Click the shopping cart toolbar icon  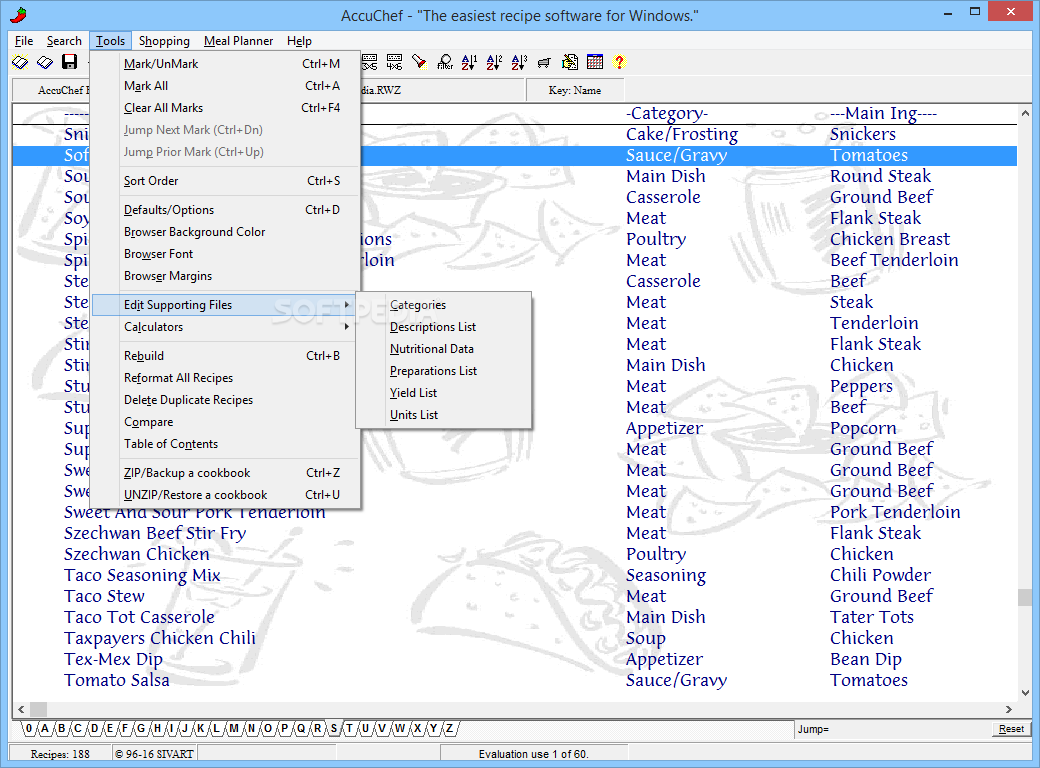point(545,62)
